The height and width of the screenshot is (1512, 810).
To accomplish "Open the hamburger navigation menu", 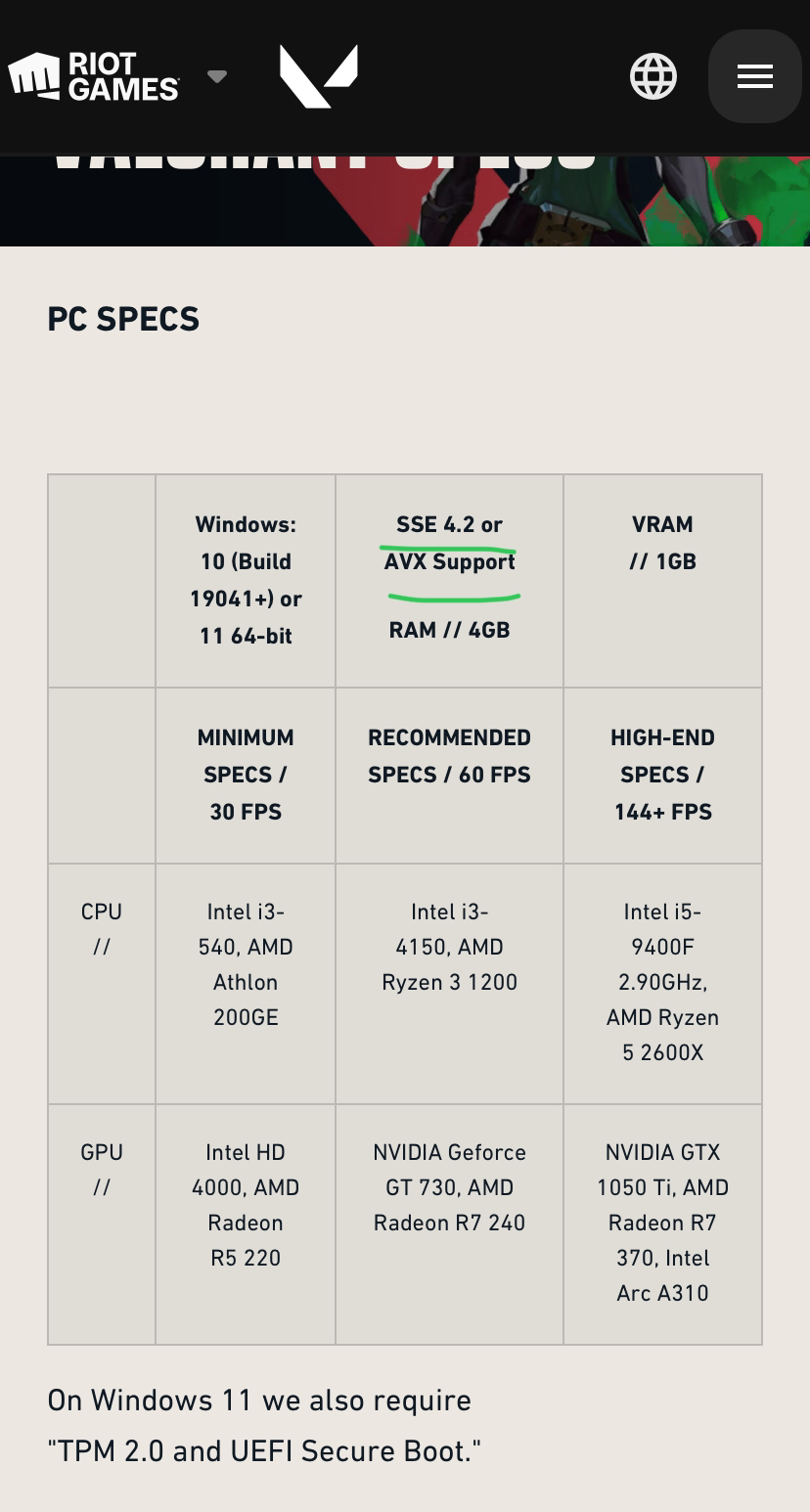I will coord(754,76).
